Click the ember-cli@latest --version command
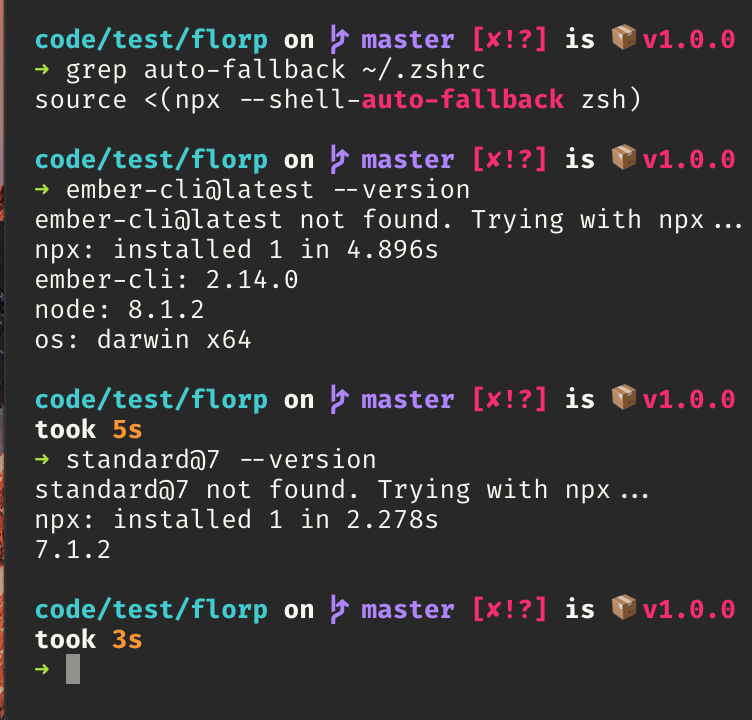Viewport: 752px width, 720px height. point(268,190)
